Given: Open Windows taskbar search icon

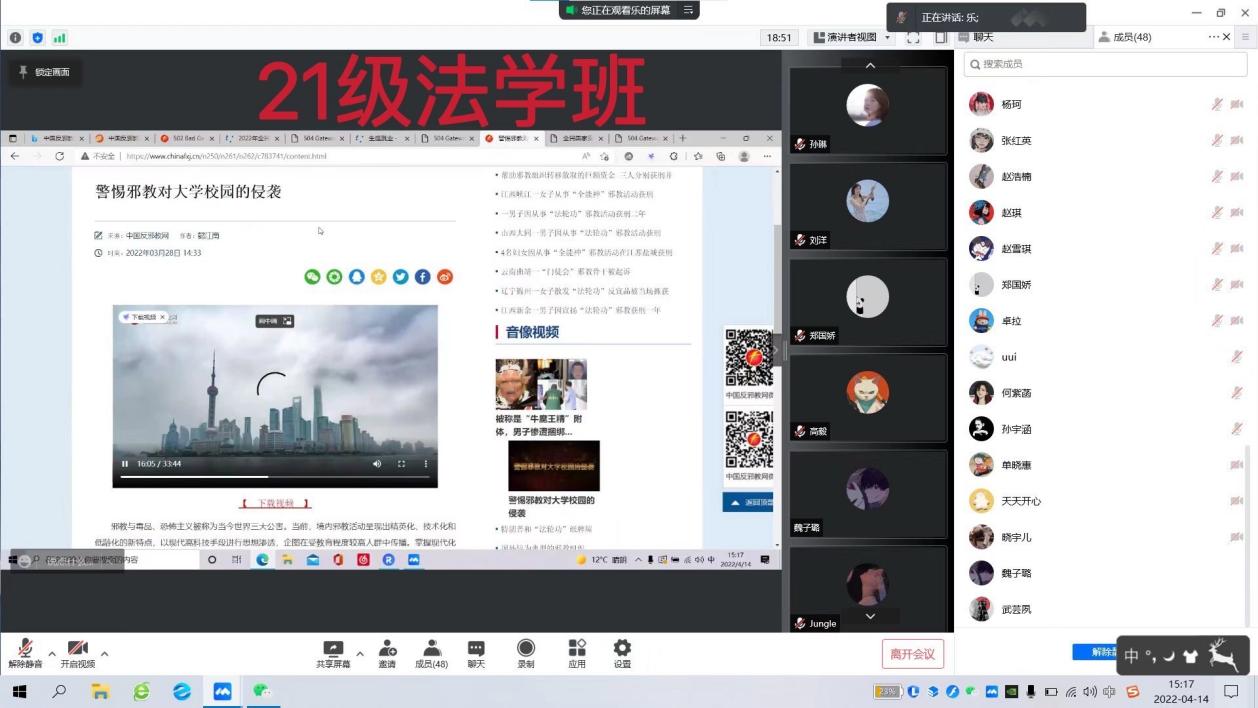Looking at the screenshot, I should coord(59,691).
